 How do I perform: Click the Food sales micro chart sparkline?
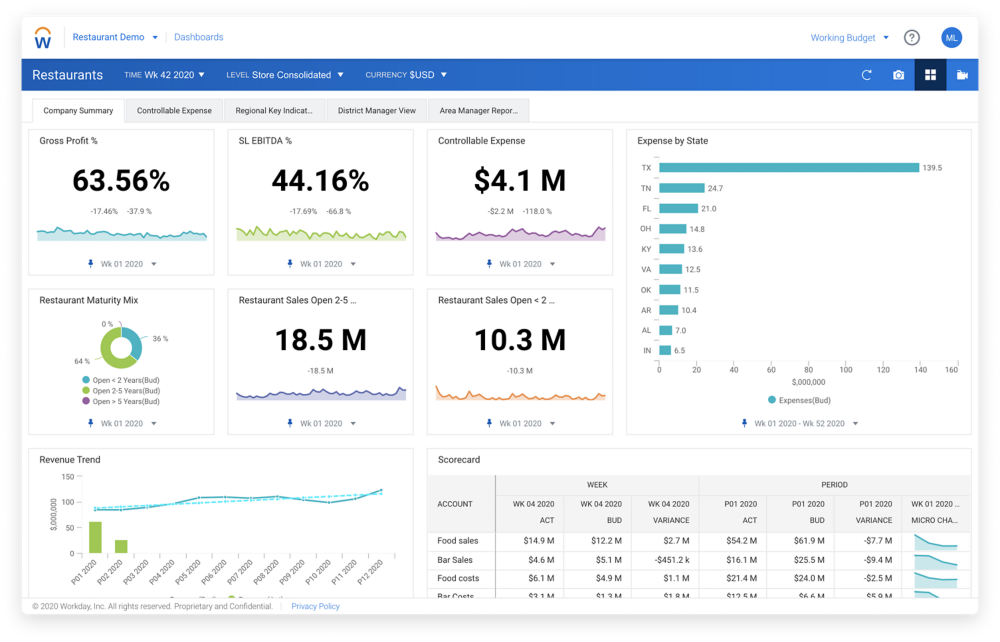point(936,541)
